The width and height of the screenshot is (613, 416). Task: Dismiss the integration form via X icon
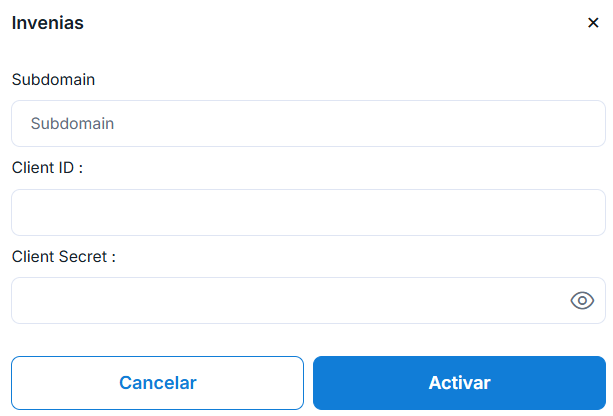click(593, 23)
